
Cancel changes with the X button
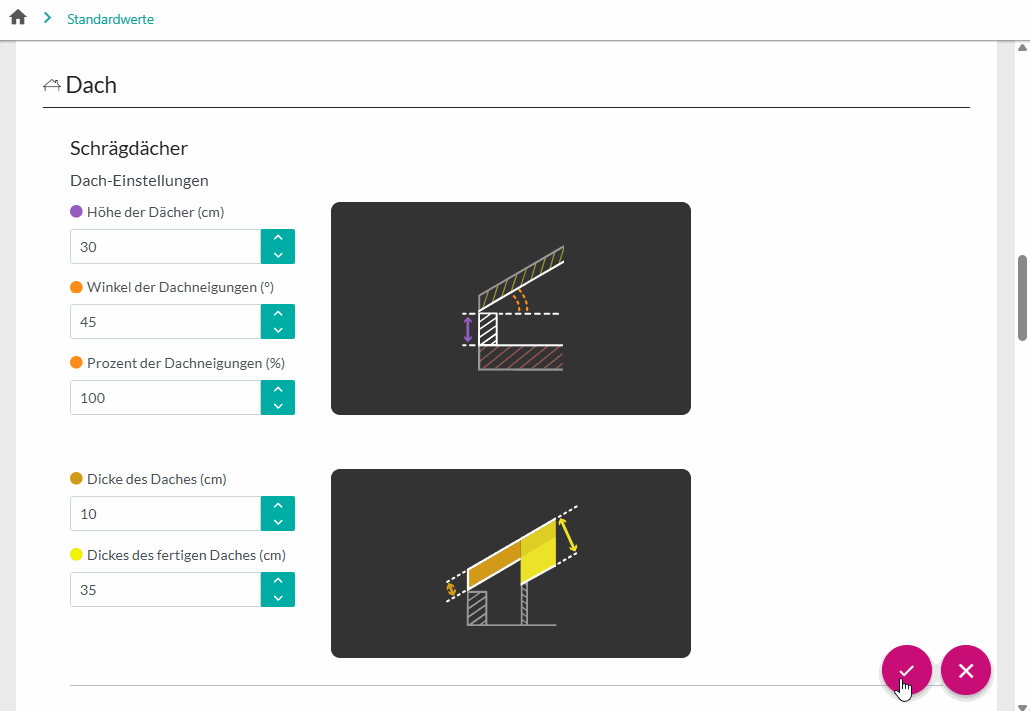pos(965,670)
